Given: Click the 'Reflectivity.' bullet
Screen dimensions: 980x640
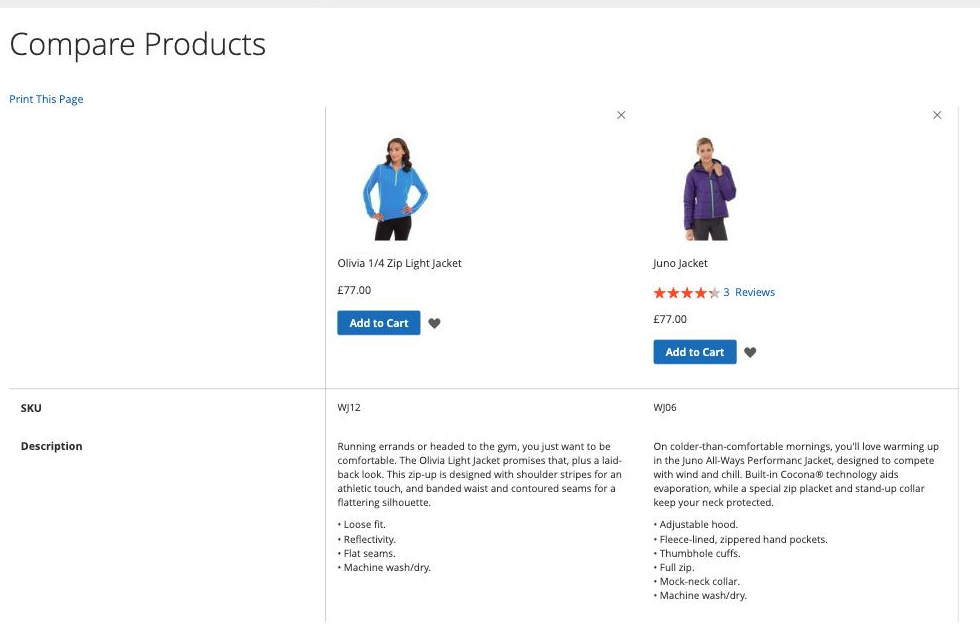Looking at the screenshot, I should 367,539.
